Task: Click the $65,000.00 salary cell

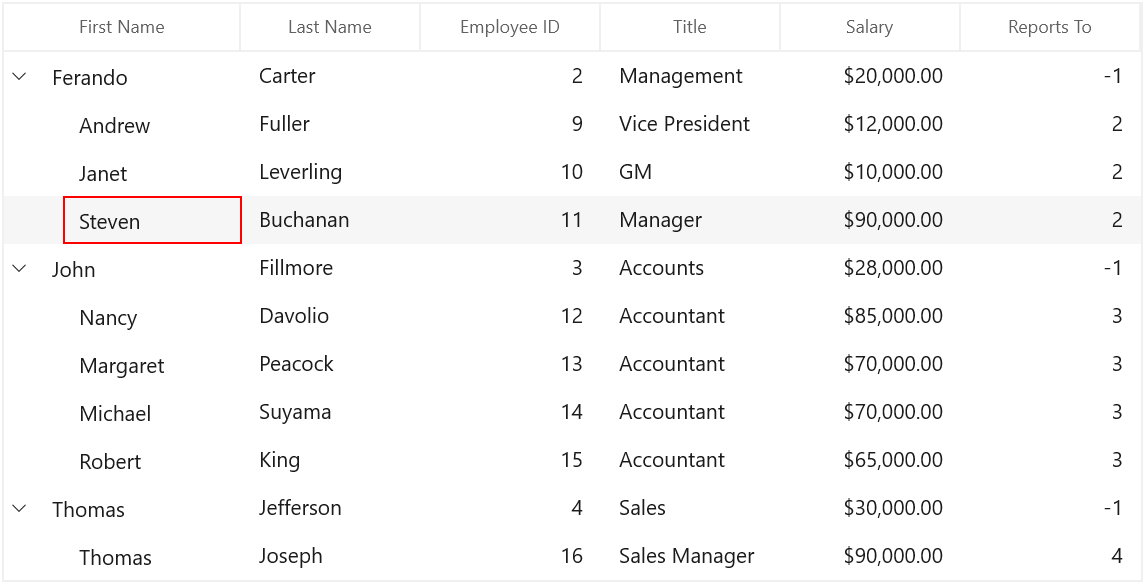Action: point(870,460)
